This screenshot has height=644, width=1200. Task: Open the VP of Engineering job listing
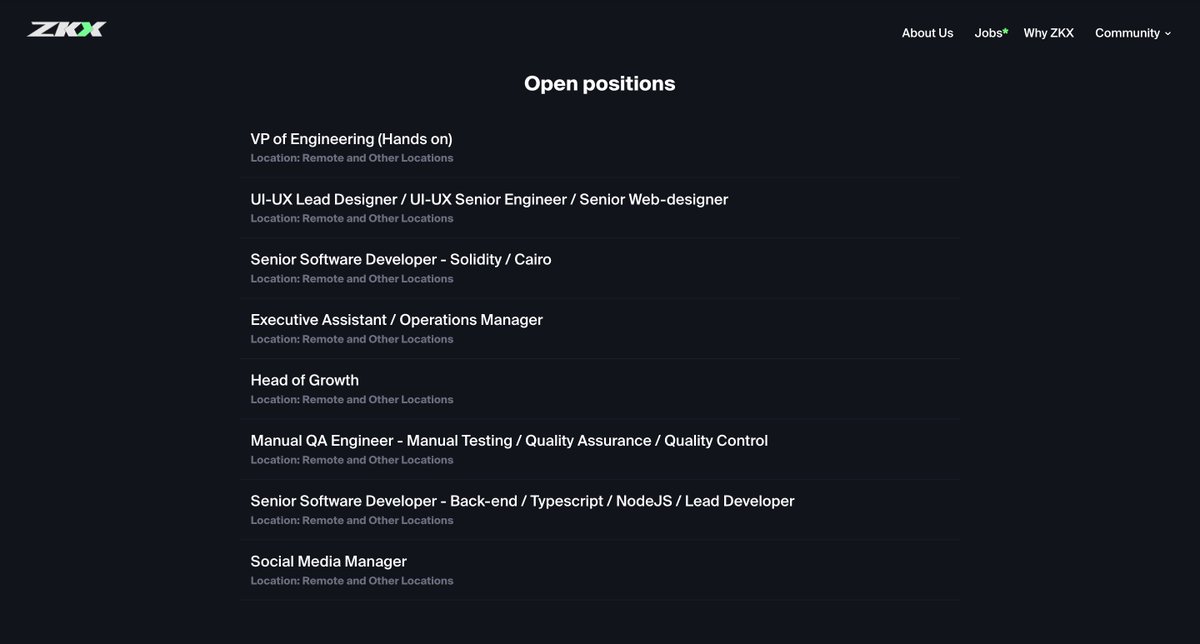[351, 138]
